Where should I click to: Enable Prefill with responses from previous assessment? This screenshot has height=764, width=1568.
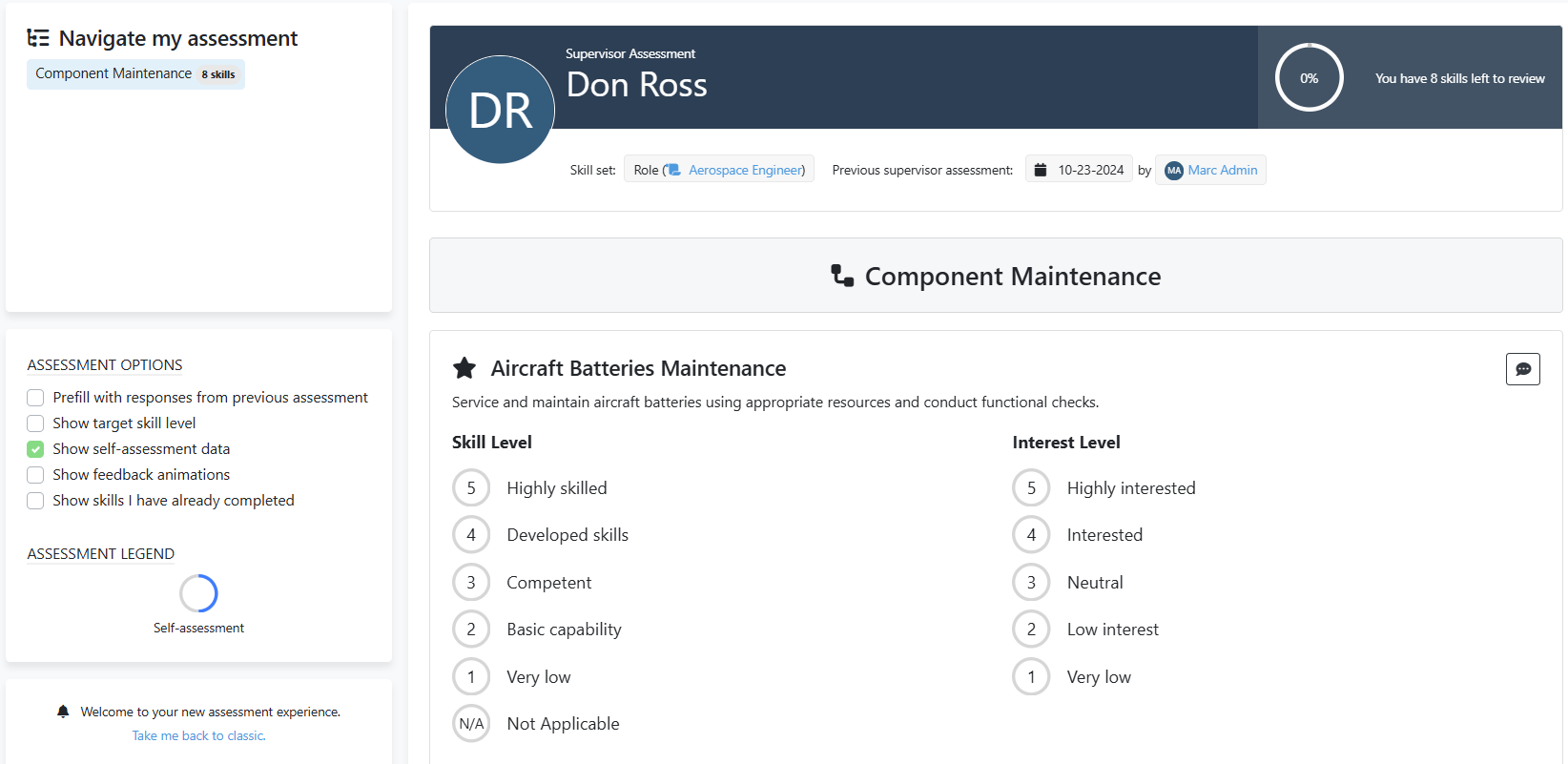point(35,398)
